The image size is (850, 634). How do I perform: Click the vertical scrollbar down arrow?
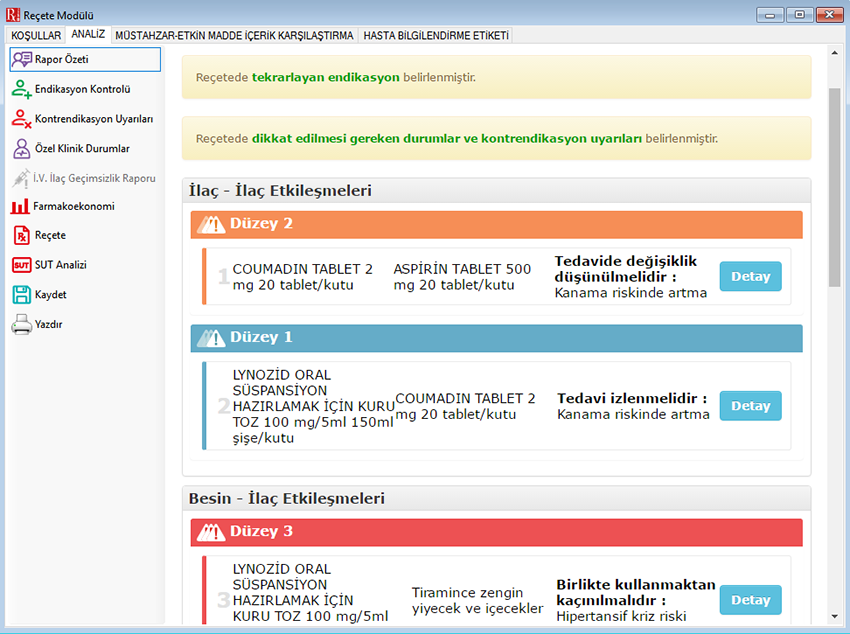(834, 616)
